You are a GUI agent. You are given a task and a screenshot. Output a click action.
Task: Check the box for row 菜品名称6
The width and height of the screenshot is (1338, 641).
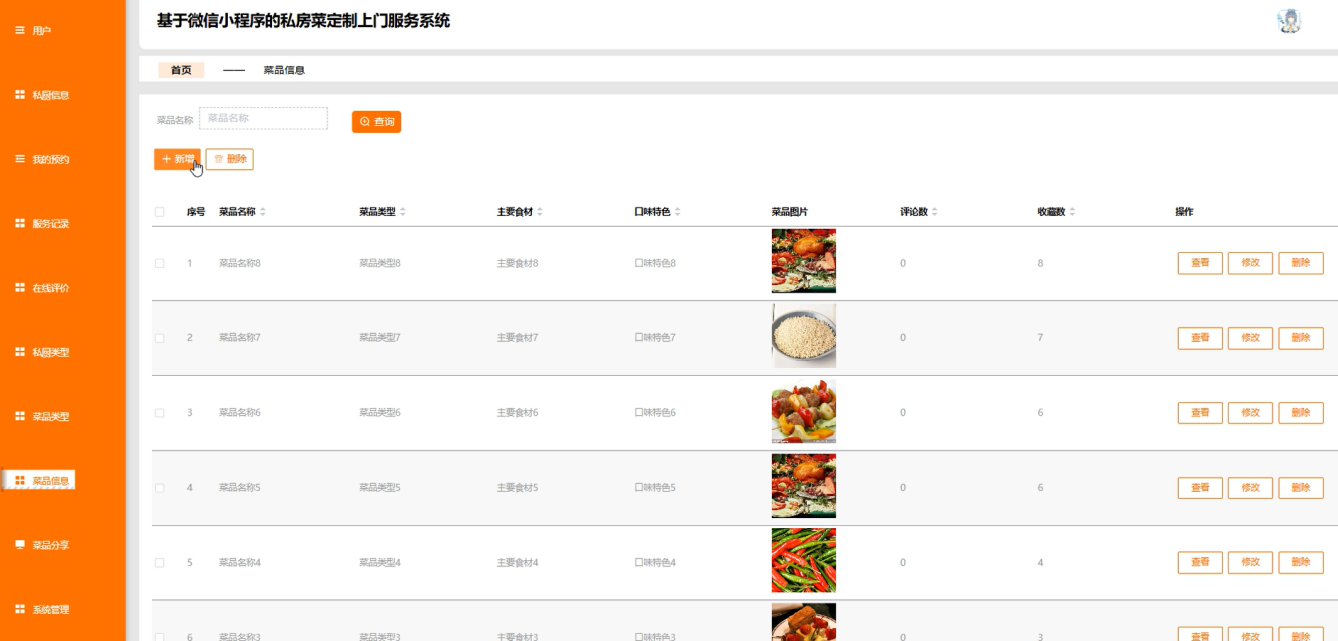tap(159, 413)
